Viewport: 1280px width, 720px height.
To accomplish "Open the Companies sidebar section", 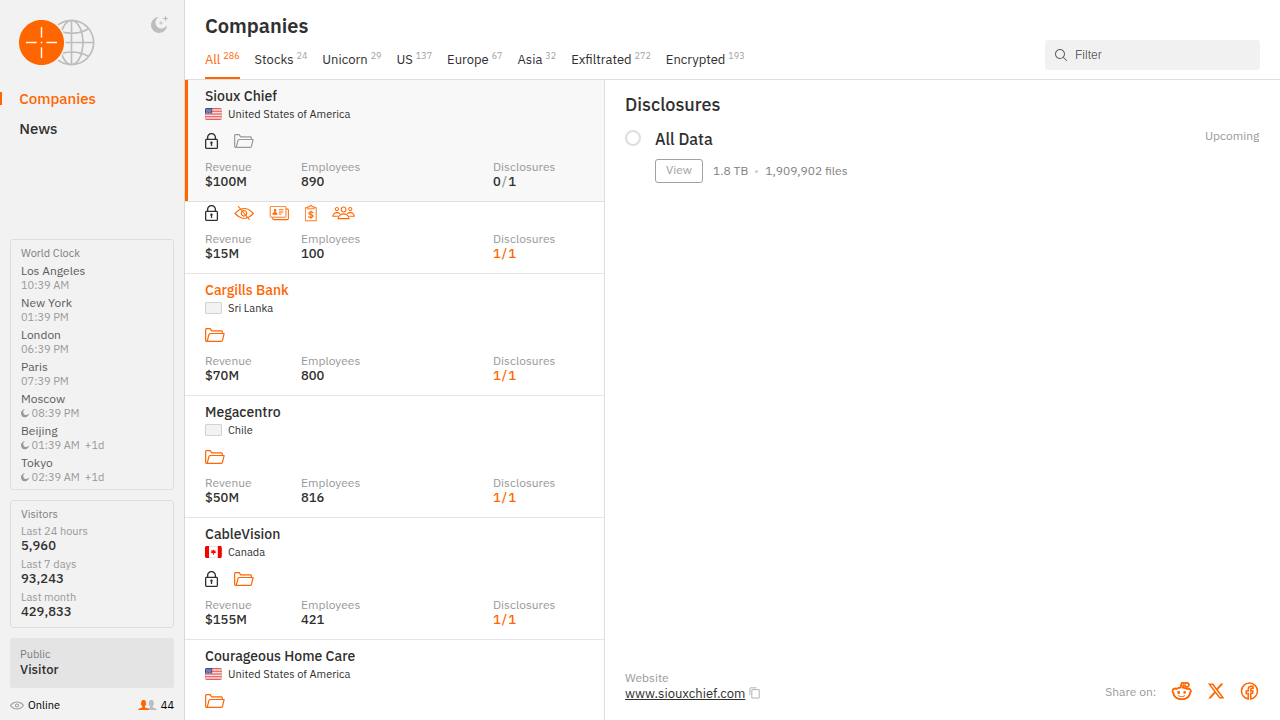I will point(57,99).
